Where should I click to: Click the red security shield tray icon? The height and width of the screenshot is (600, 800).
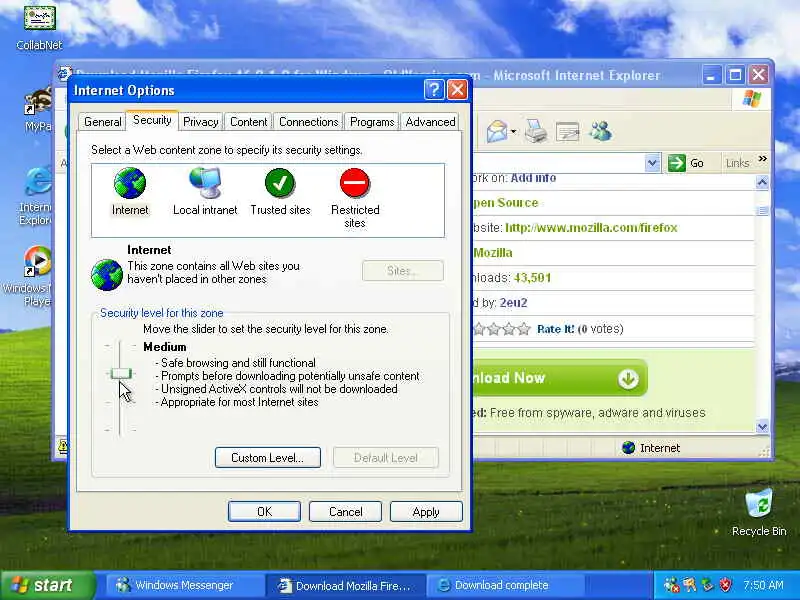[725, 585]
